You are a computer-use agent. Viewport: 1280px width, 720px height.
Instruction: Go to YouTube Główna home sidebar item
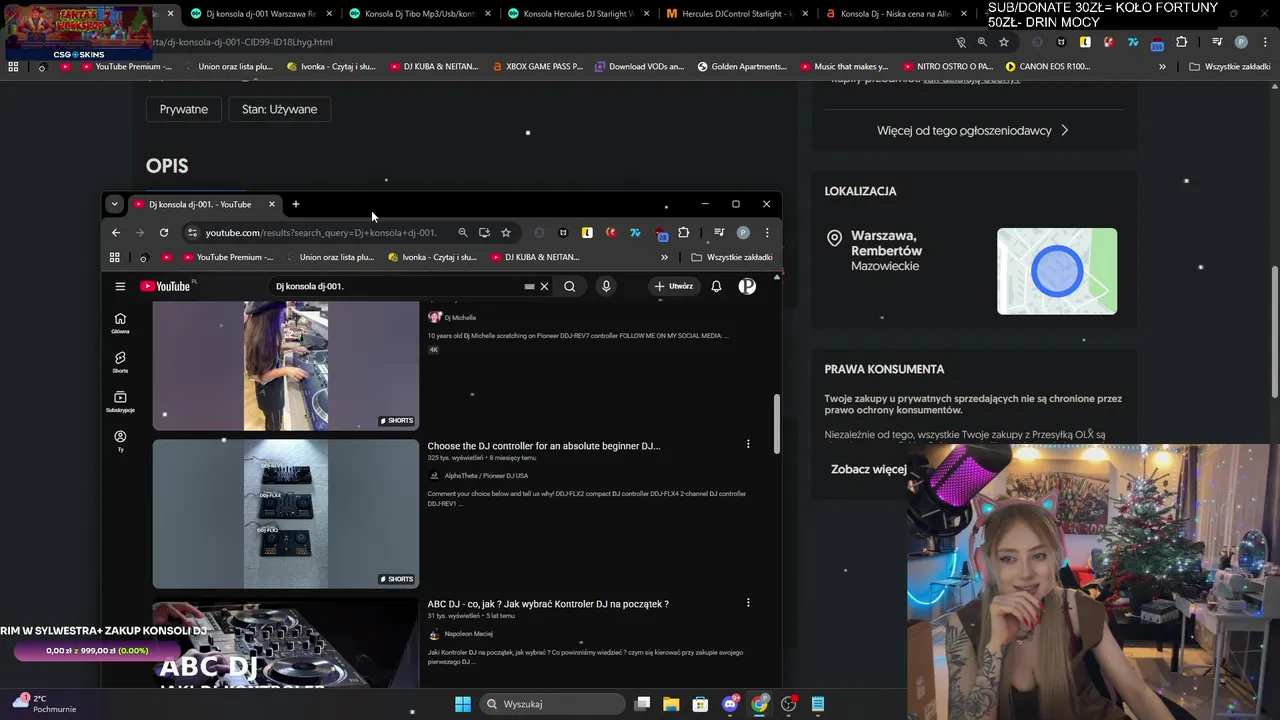pos(120,322)
